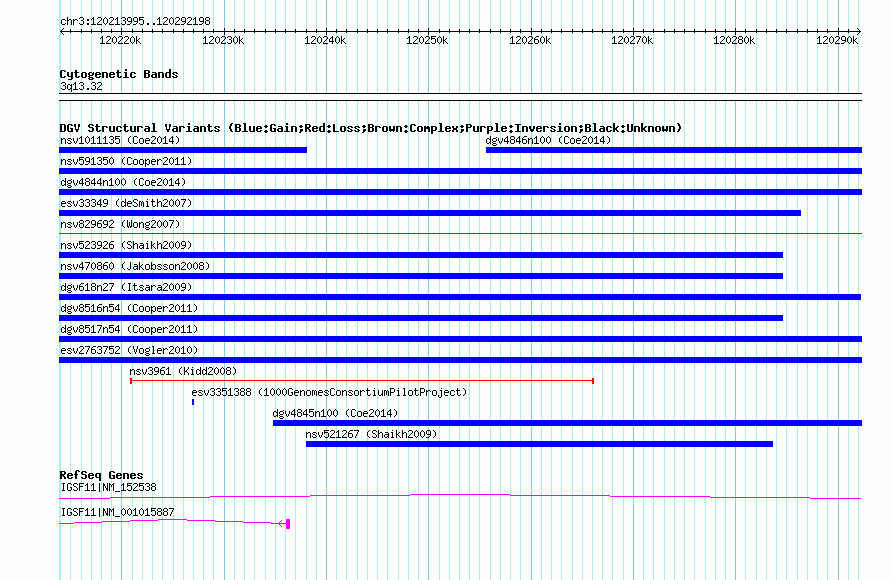Click the dgv4844n100 (Coe2014) label
The image size is (890, 580).
click(123, 182)
